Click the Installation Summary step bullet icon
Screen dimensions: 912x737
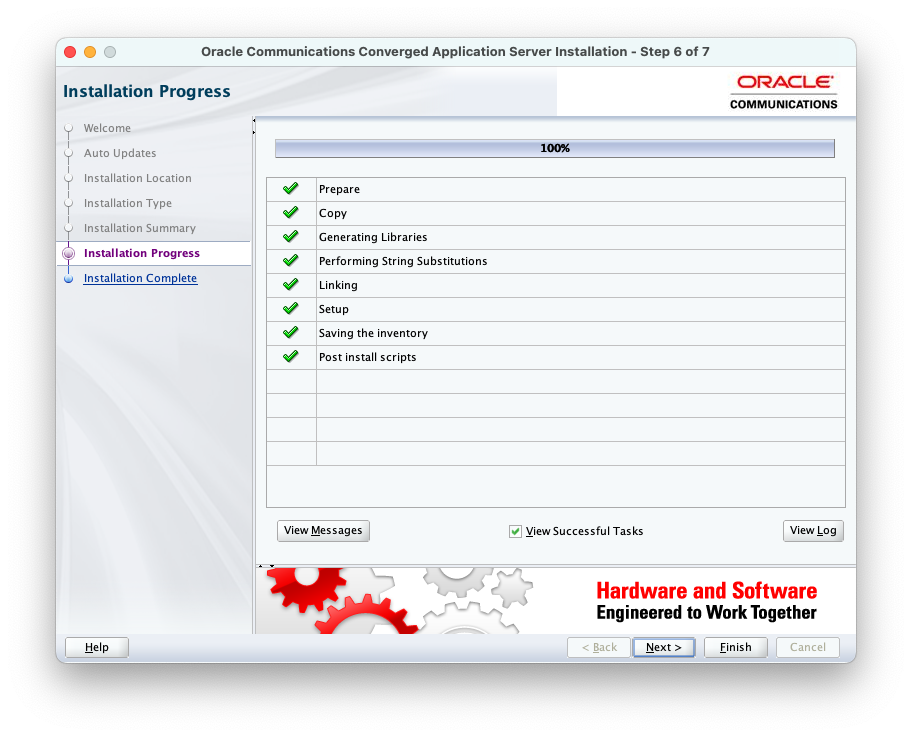[69, 228]
